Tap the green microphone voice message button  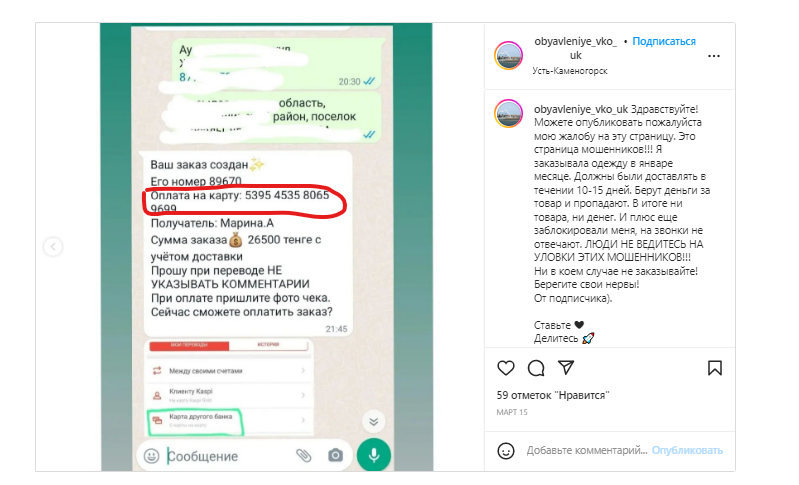click(x=374, y=455)
